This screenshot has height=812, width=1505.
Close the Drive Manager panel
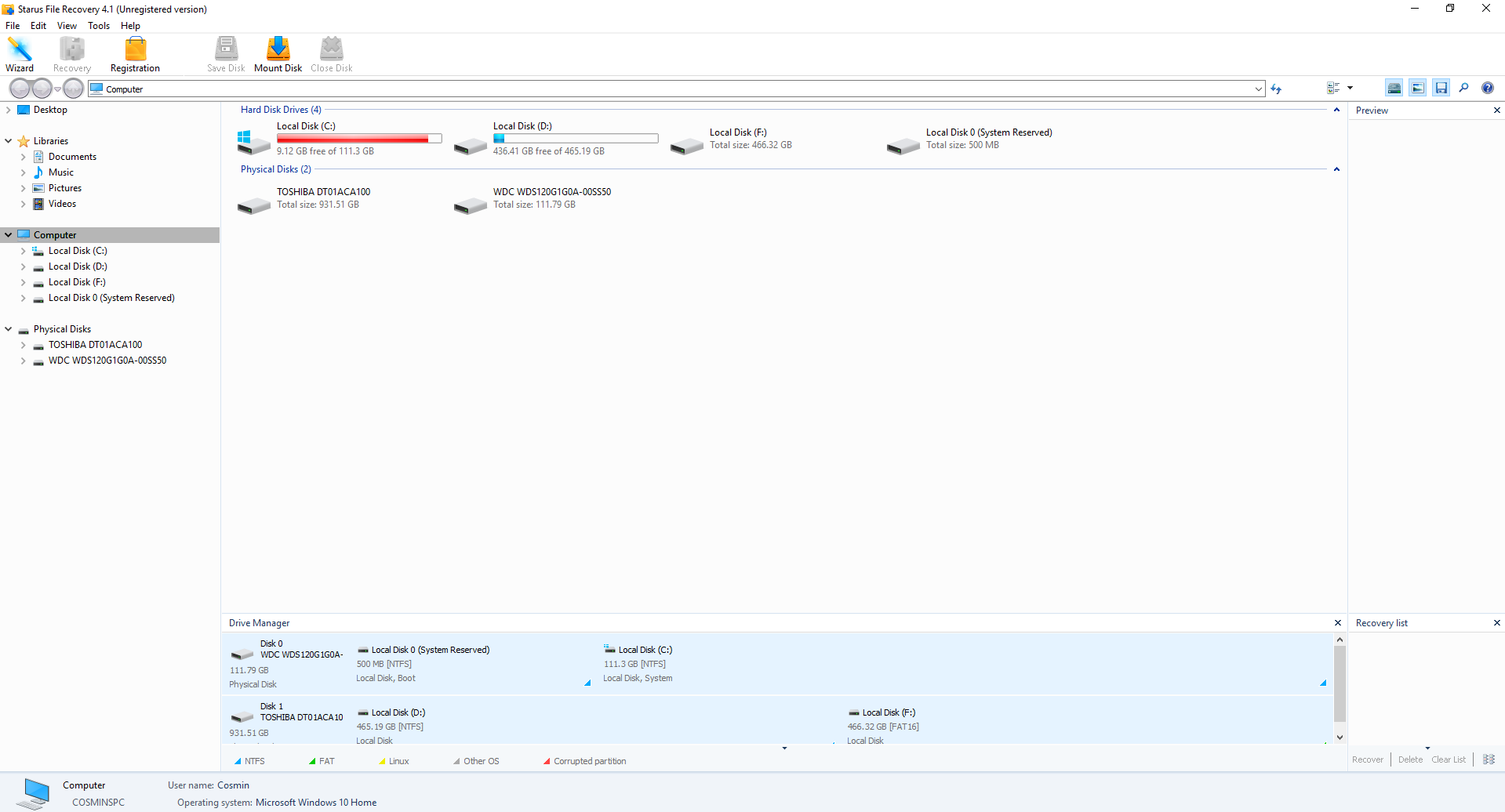pyautogui.click(x=1338, y=623)
